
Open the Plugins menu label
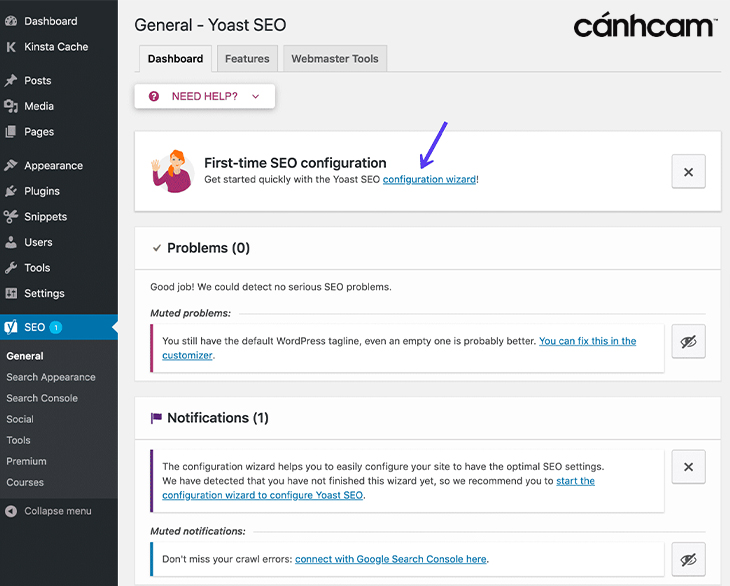coord(42,191)
